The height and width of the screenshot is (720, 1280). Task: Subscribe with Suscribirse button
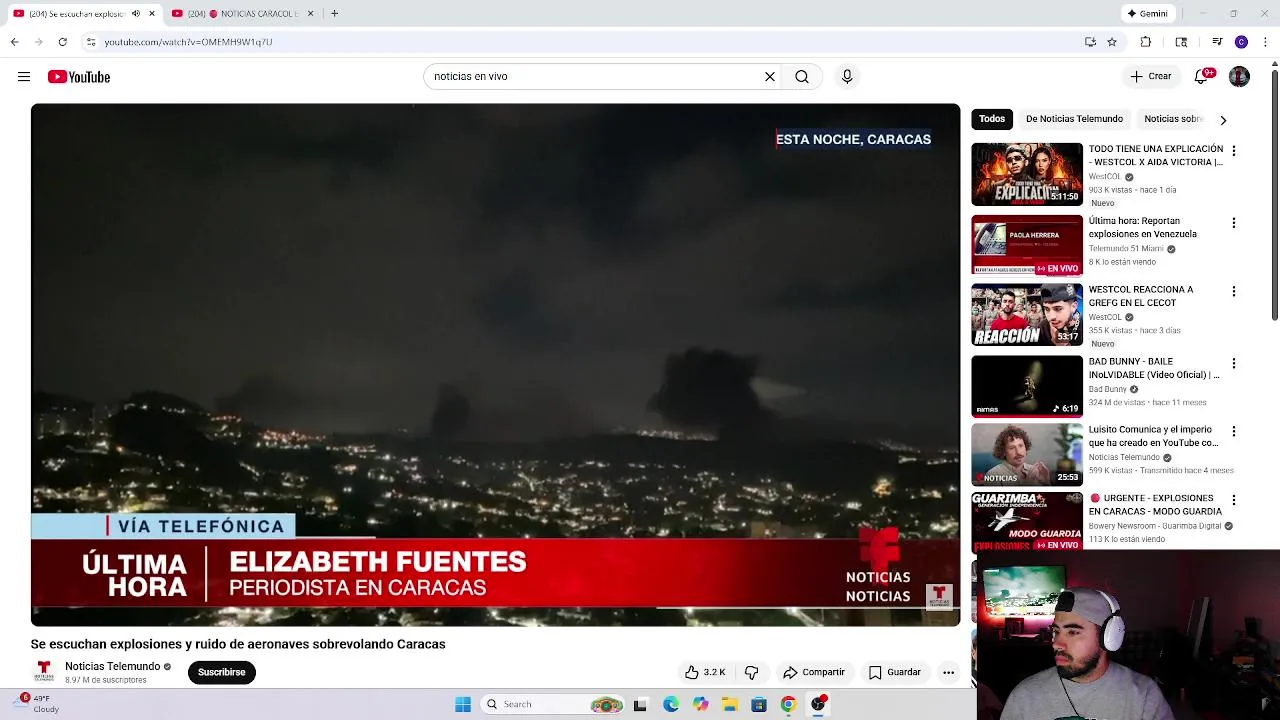point(222,672)
